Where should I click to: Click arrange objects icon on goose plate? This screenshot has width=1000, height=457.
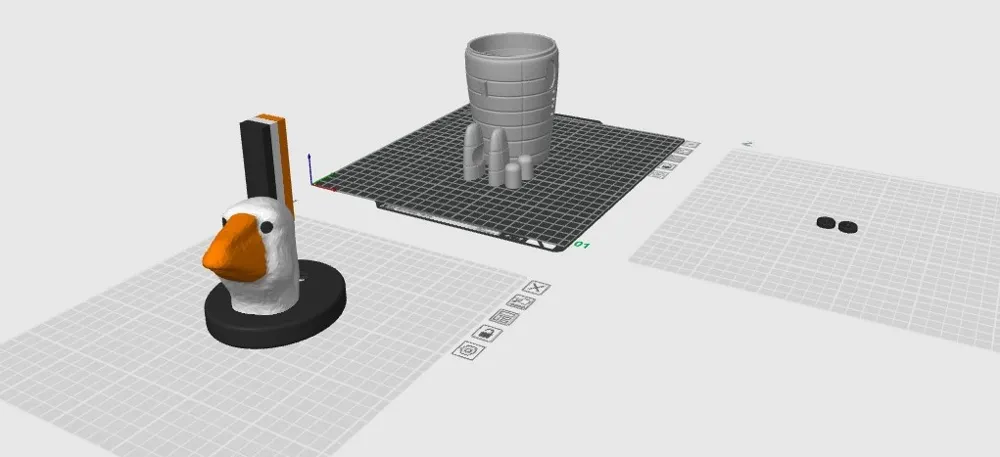click(x=504, y=318)
